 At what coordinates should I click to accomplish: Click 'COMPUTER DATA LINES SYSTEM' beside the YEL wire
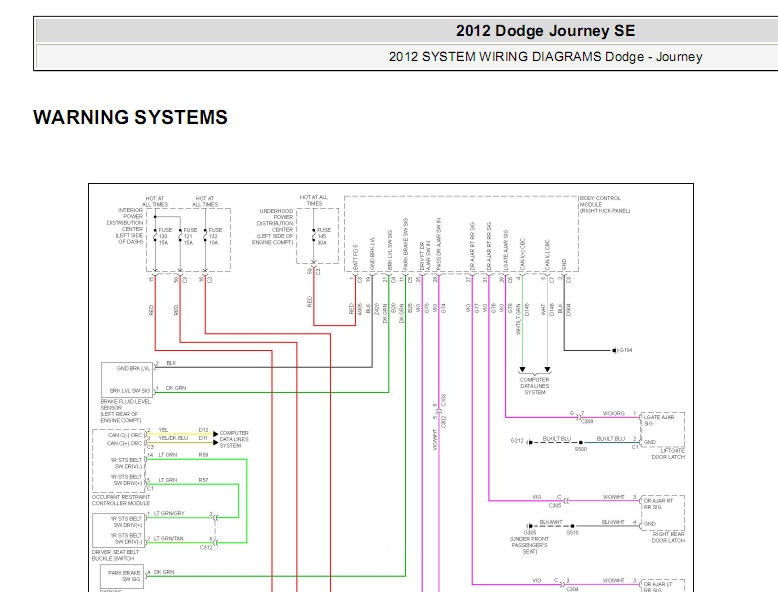pos(234,439)
